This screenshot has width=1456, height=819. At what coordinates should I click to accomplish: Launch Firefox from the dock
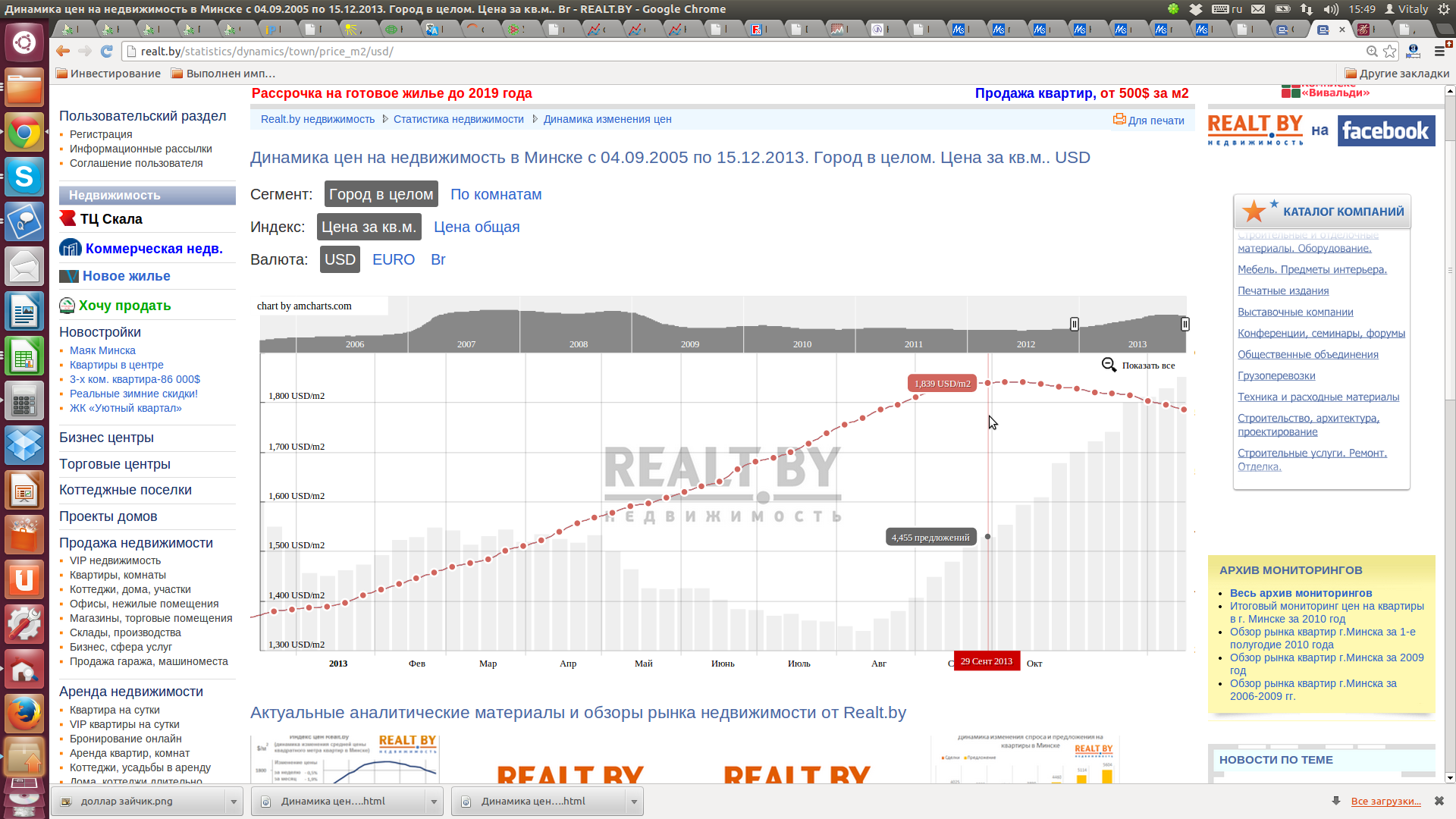(x=24, y=714)
